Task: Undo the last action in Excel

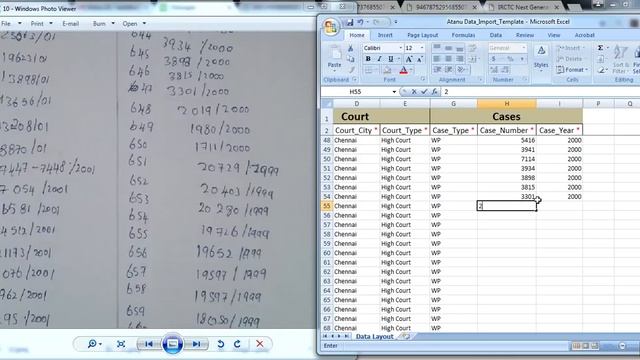Action: 360,22
